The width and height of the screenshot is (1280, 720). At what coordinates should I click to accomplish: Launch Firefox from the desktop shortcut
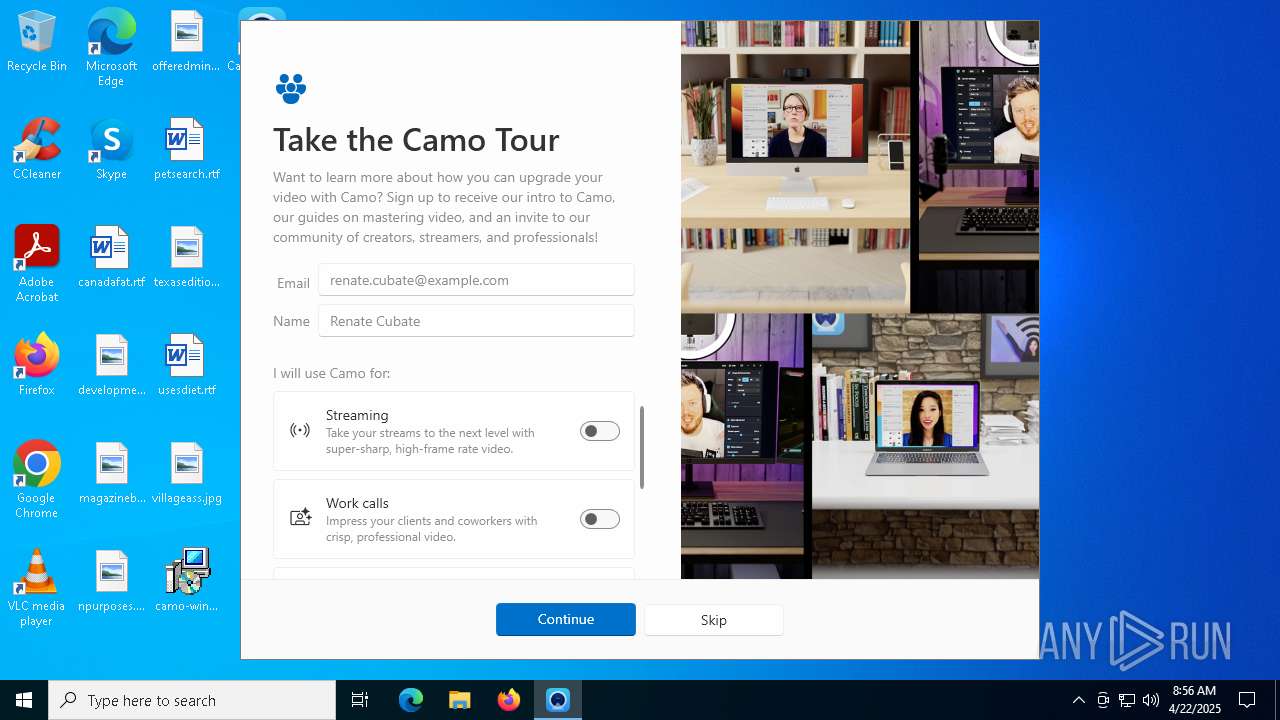click(x=37, y=365)
